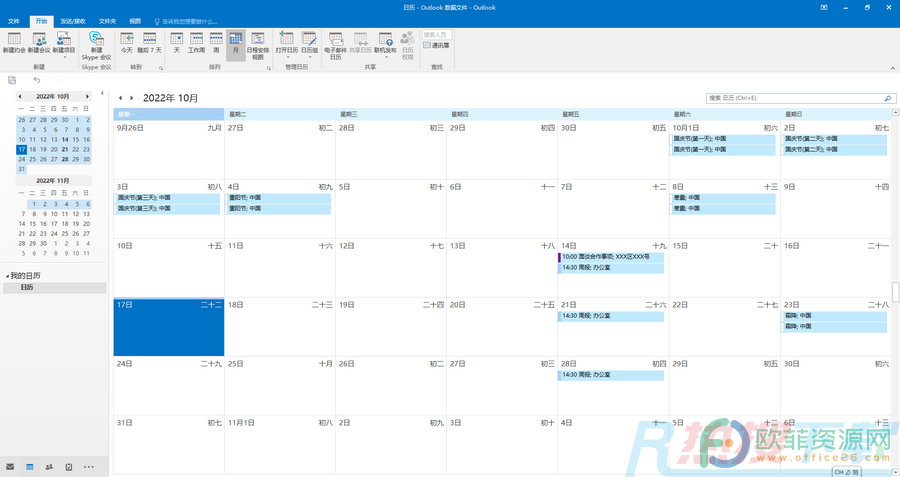This screenshot has width=900, height=477.
Task: Expand the 日历组 dropdown arrow
Action: (309, 57)
